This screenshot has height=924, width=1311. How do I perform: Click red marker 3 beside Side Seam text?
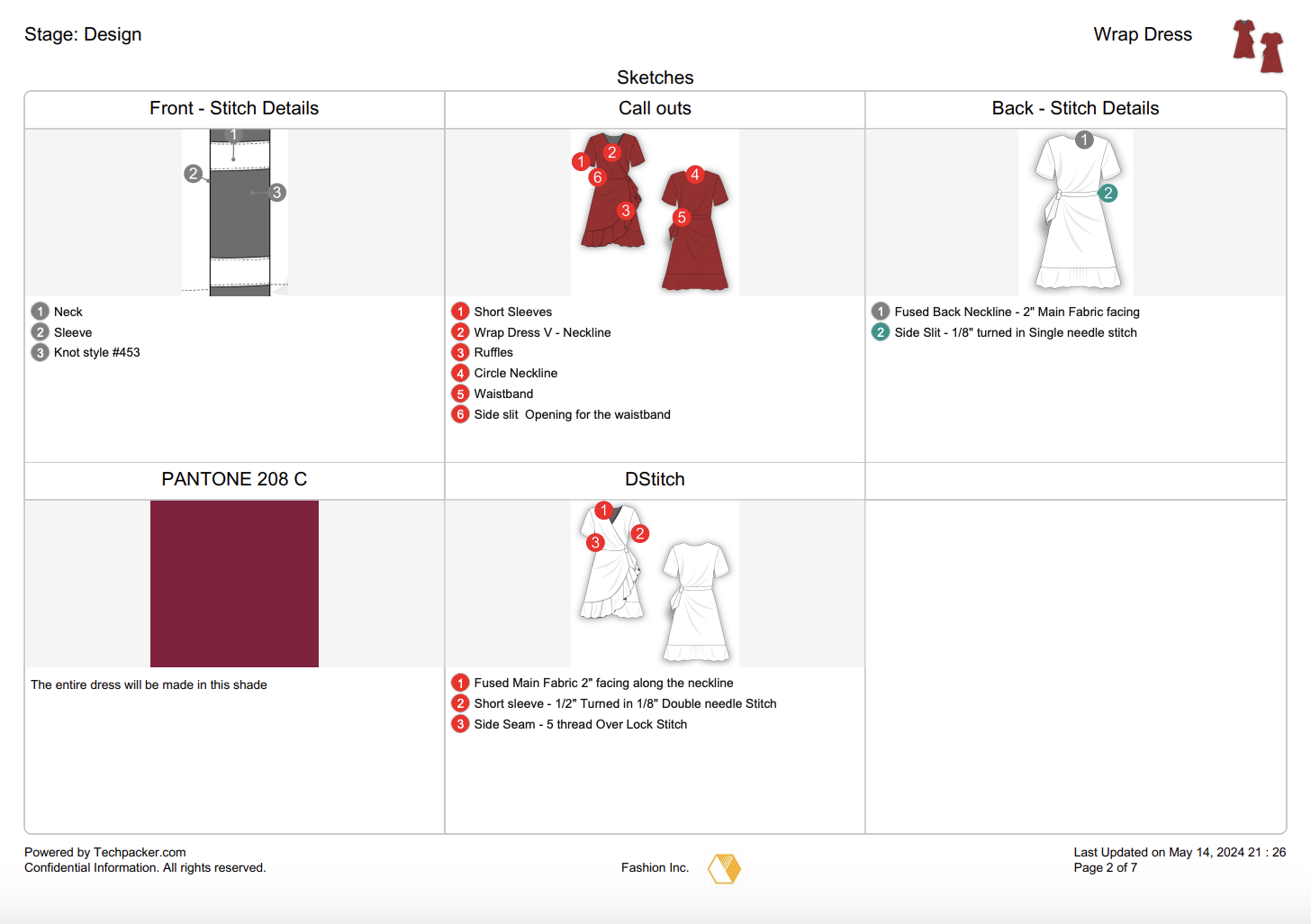coord(460,724)
